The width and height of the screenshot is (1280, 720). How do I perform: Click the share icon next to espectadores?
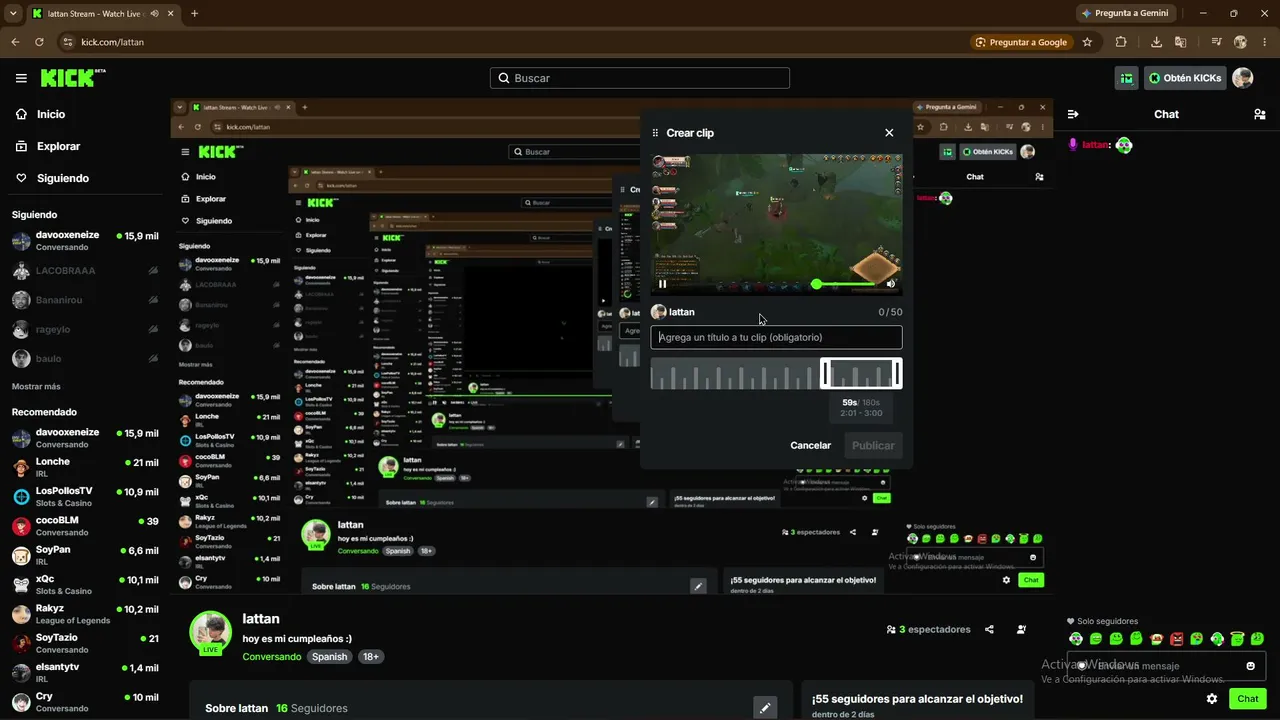point(989,629)
